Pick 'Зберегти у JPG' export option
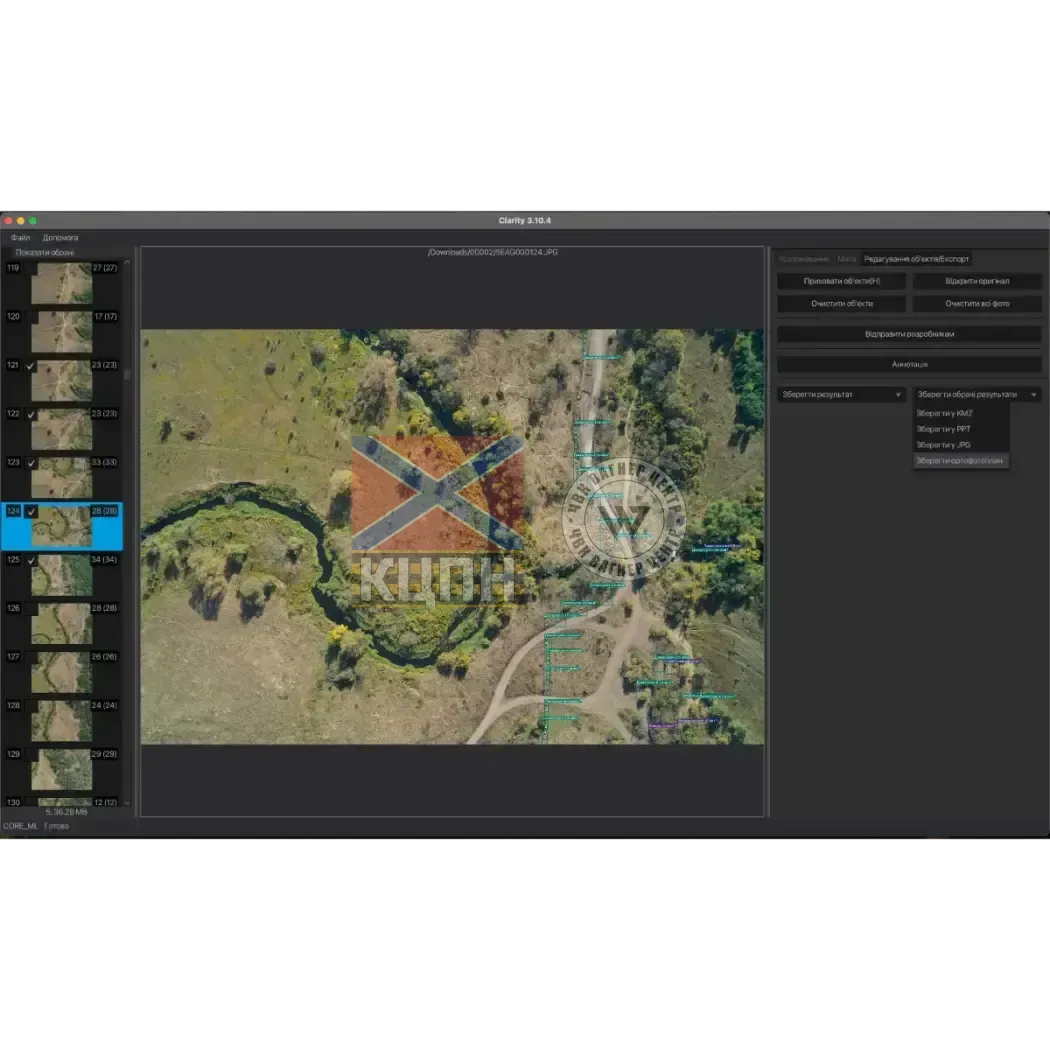Viewport: 1050px width, 1050px height. click(943, 445)
